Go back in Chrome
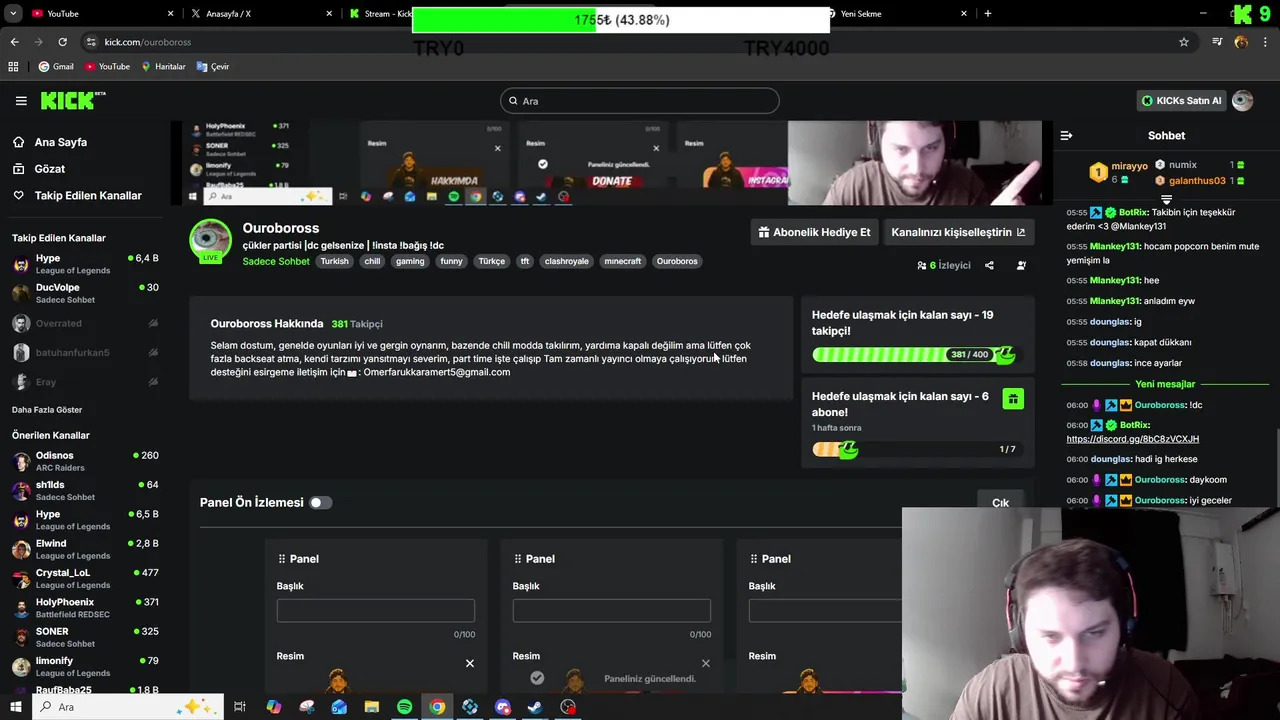The width and height of the screenshot is (1280, 720). (x=14, y=42)
